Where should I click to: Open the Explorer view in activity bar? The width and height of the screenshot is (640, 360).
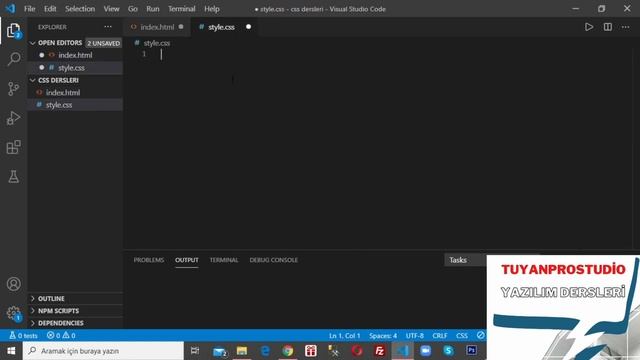click(13, 30)
